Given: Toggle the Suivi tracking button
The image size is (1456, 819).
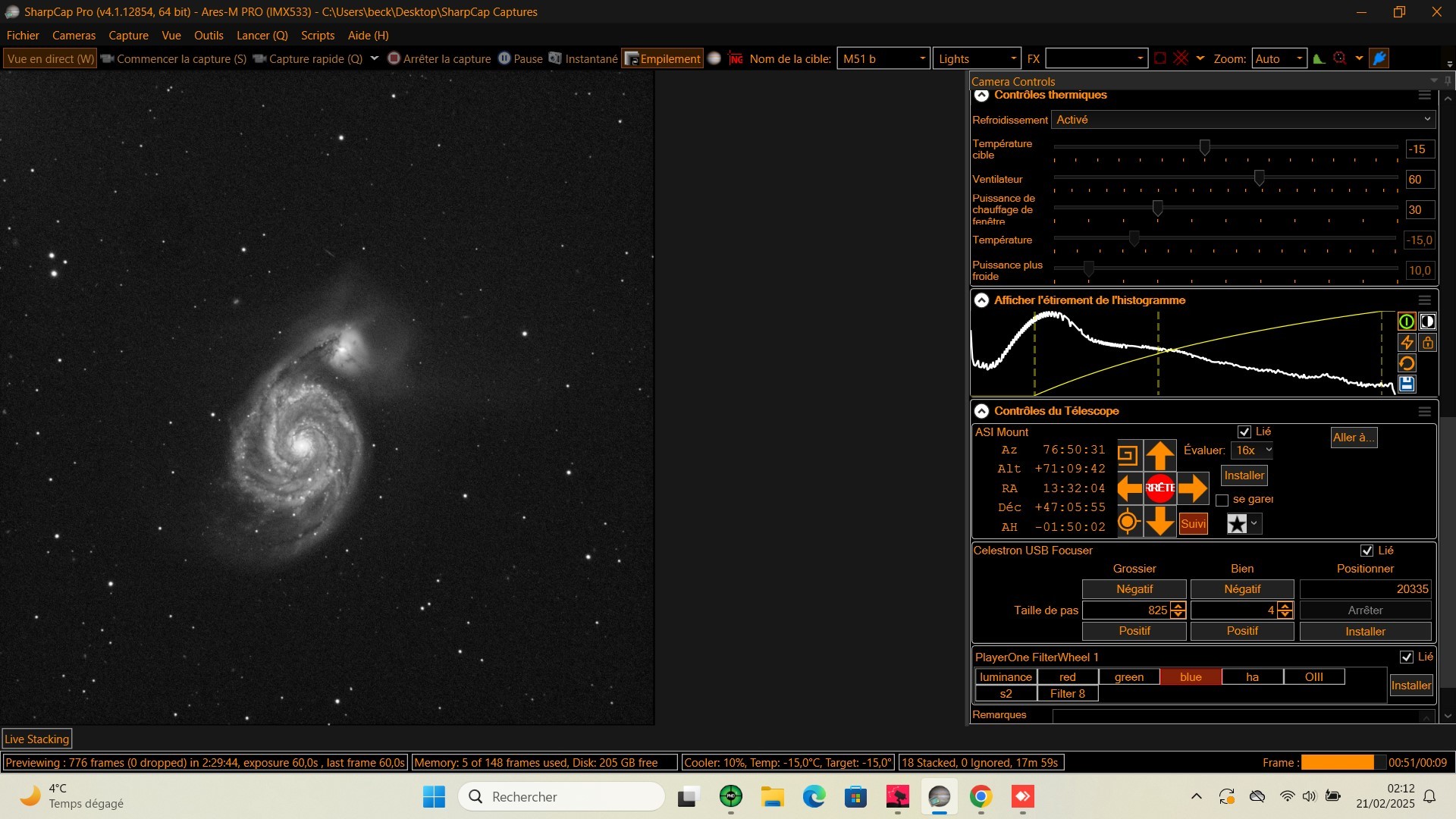Looking at the screenshot, I should [x=1194, y=524].
